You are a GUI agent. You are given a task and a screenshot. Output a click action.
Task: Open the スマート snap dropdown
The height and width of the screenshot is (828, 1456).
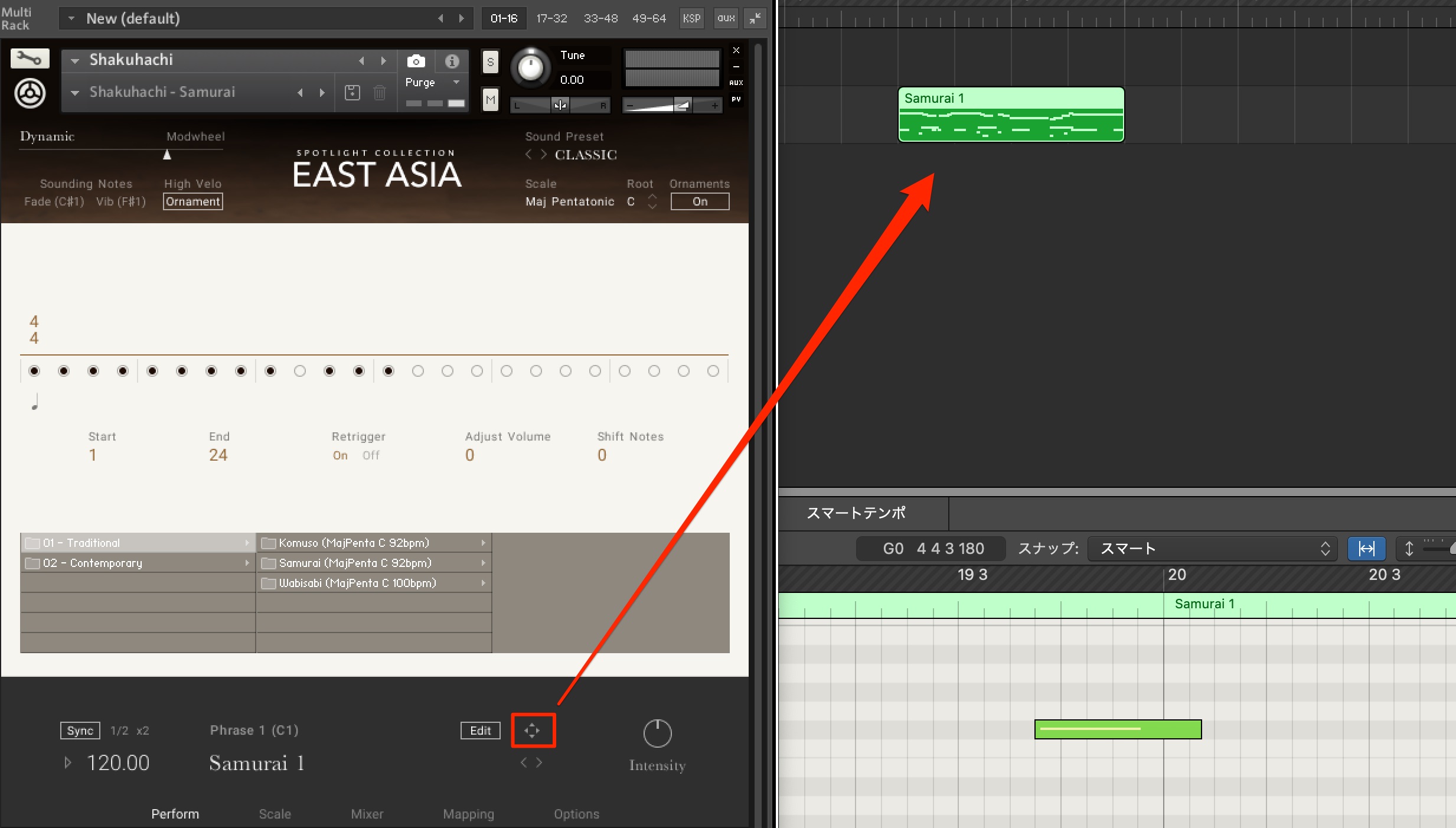pyautogui.click(x=1213, y=549)
